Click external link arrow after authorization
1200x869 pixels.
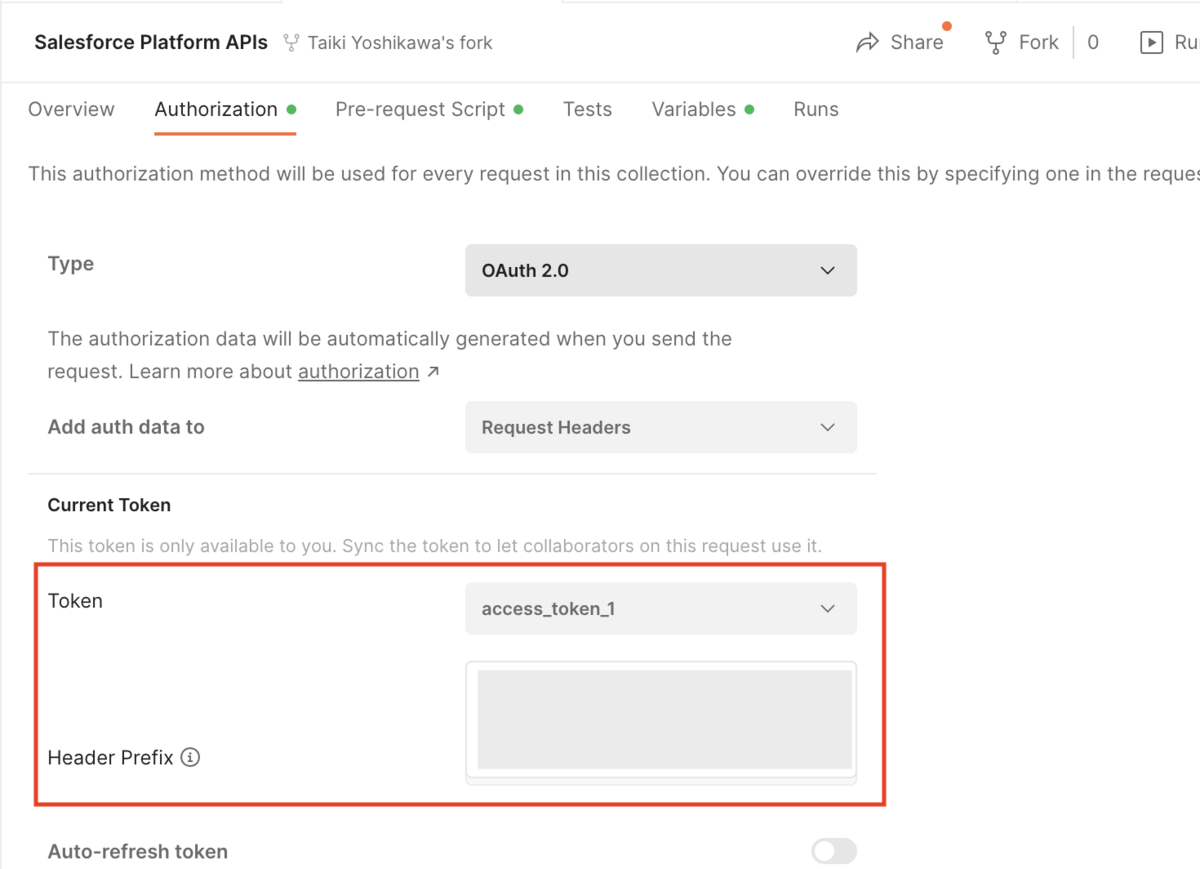click(433, 372)
